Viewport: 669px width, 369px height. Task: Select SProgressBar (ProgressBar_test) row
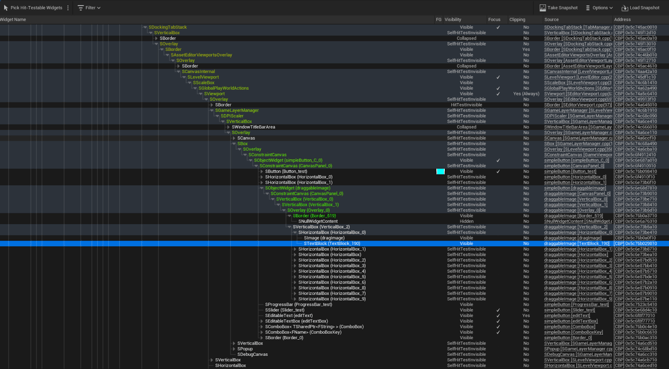pyautogui.click(x=334, y=305)
